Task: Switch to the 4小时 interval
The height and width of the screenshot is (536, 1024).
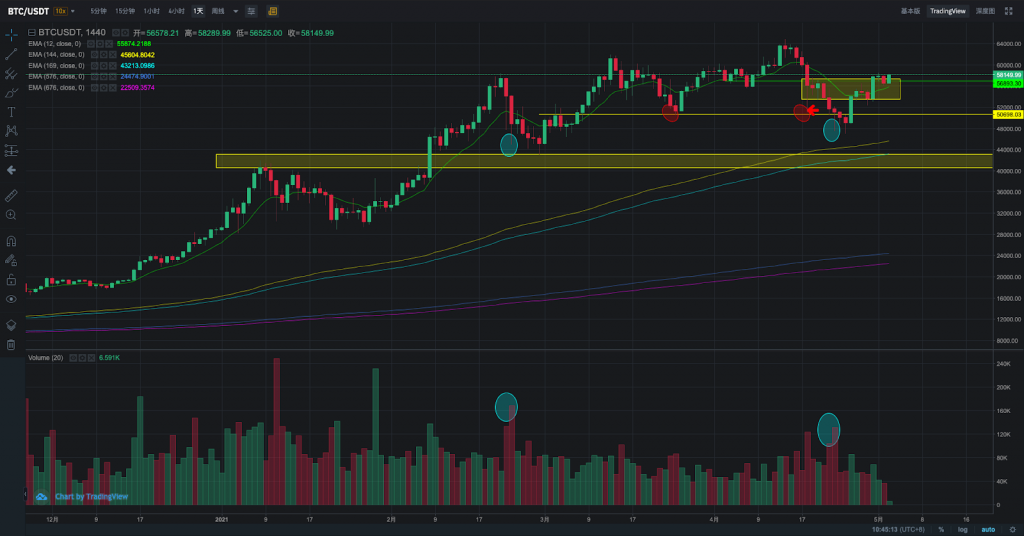Action: coord(176,11)
